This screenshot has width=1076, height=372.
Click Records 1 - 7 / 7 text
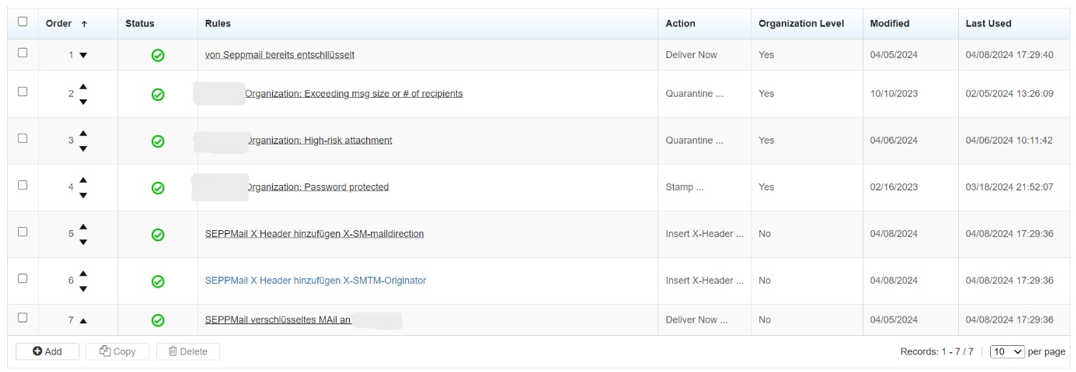937,351
